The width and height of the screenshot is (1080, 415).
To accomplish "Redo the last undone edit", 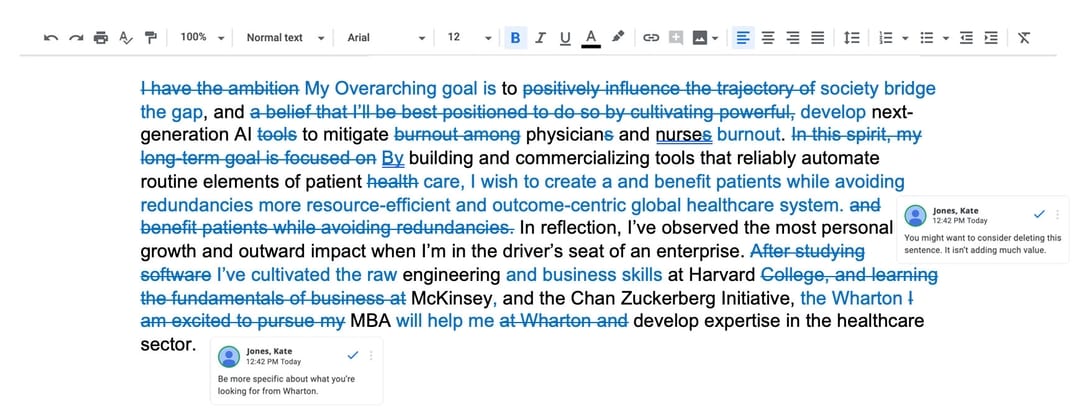I will coord(76,38).
